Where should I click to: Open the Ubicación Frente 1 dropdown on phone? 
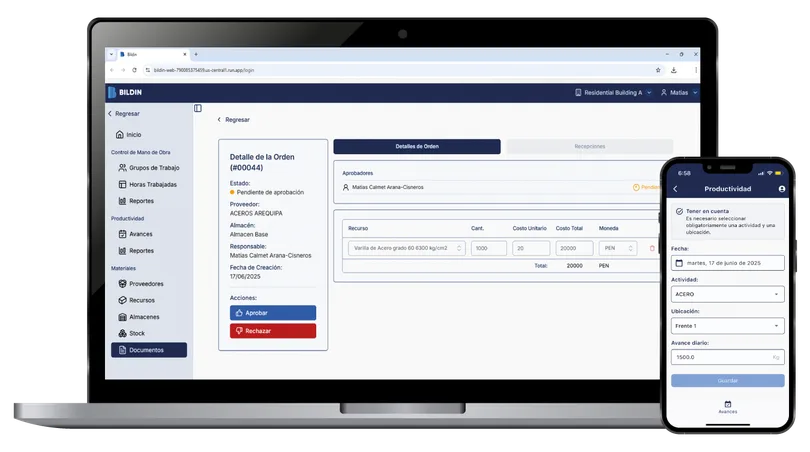(727, 326)
